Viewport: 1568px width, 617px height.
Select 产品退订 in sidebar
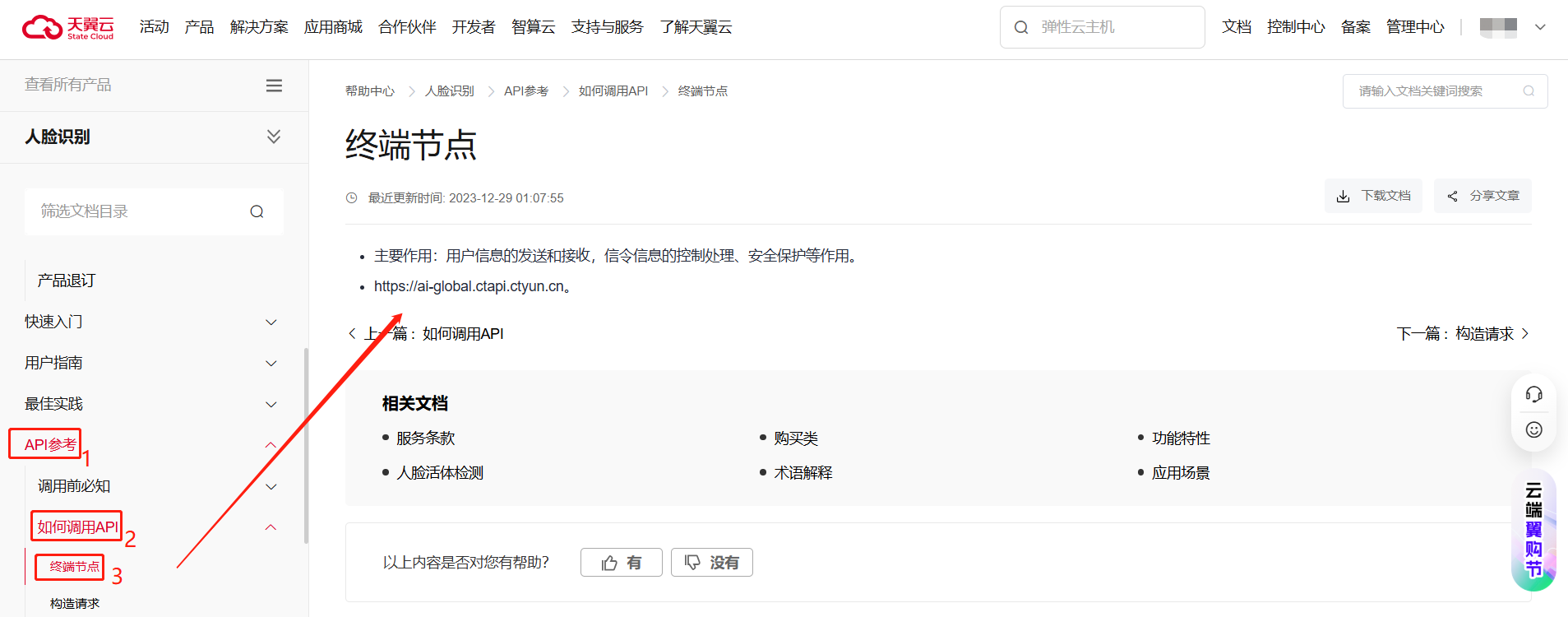(67, 281)
